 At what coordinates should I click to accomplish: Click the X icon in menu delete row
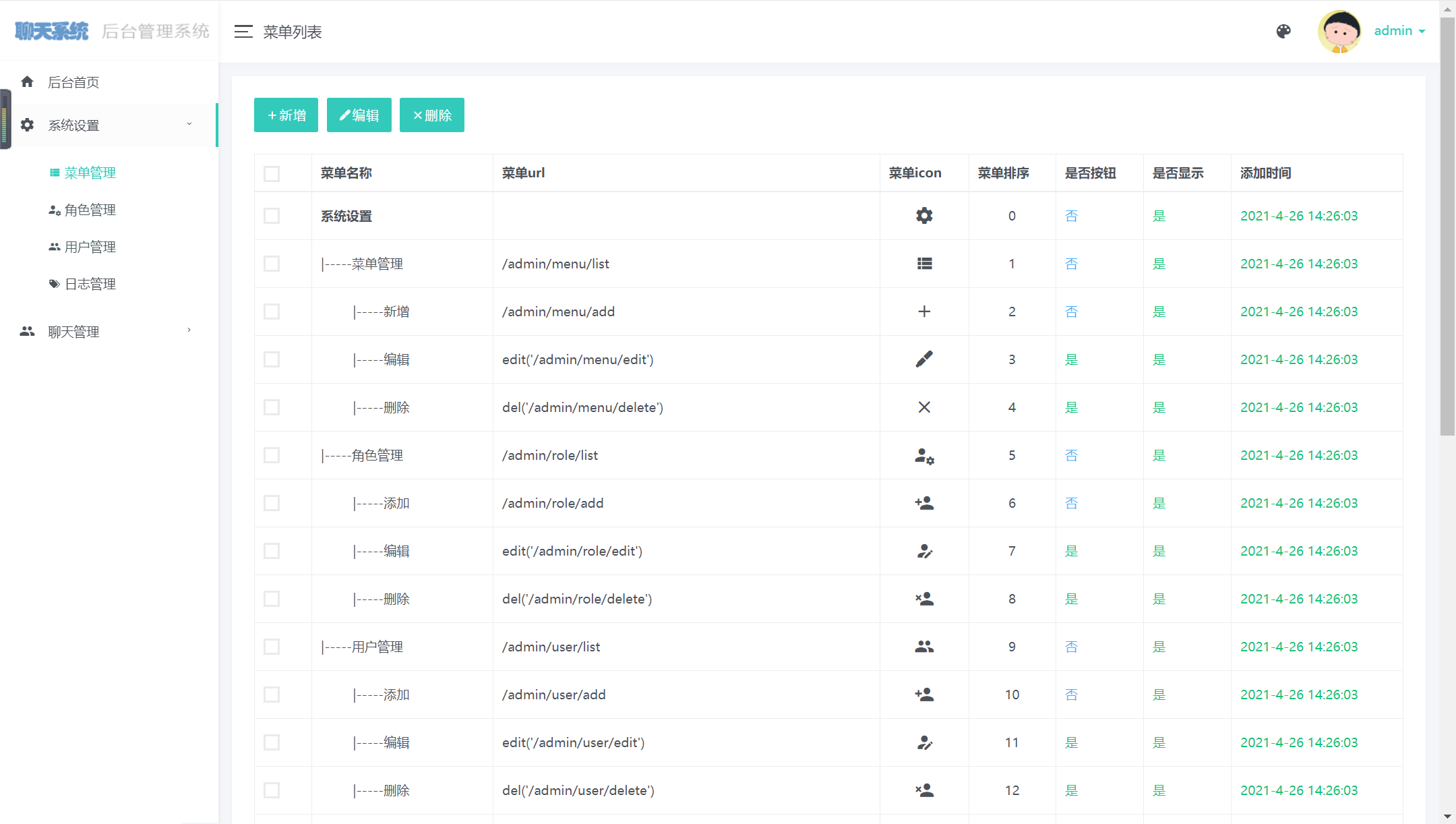click(924, 407)
